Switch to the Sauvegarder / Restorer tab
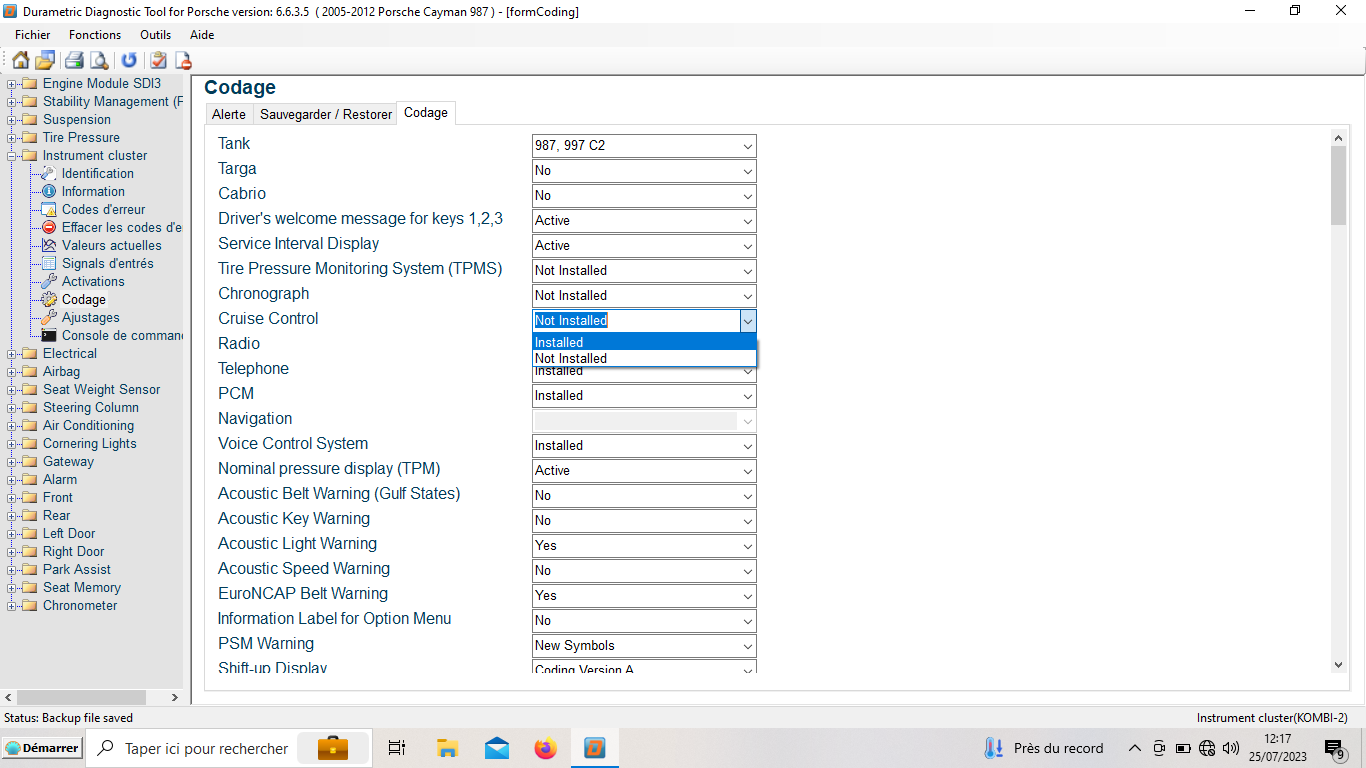This screenshot has width=1366, height=768. click(x=326, y=114)
